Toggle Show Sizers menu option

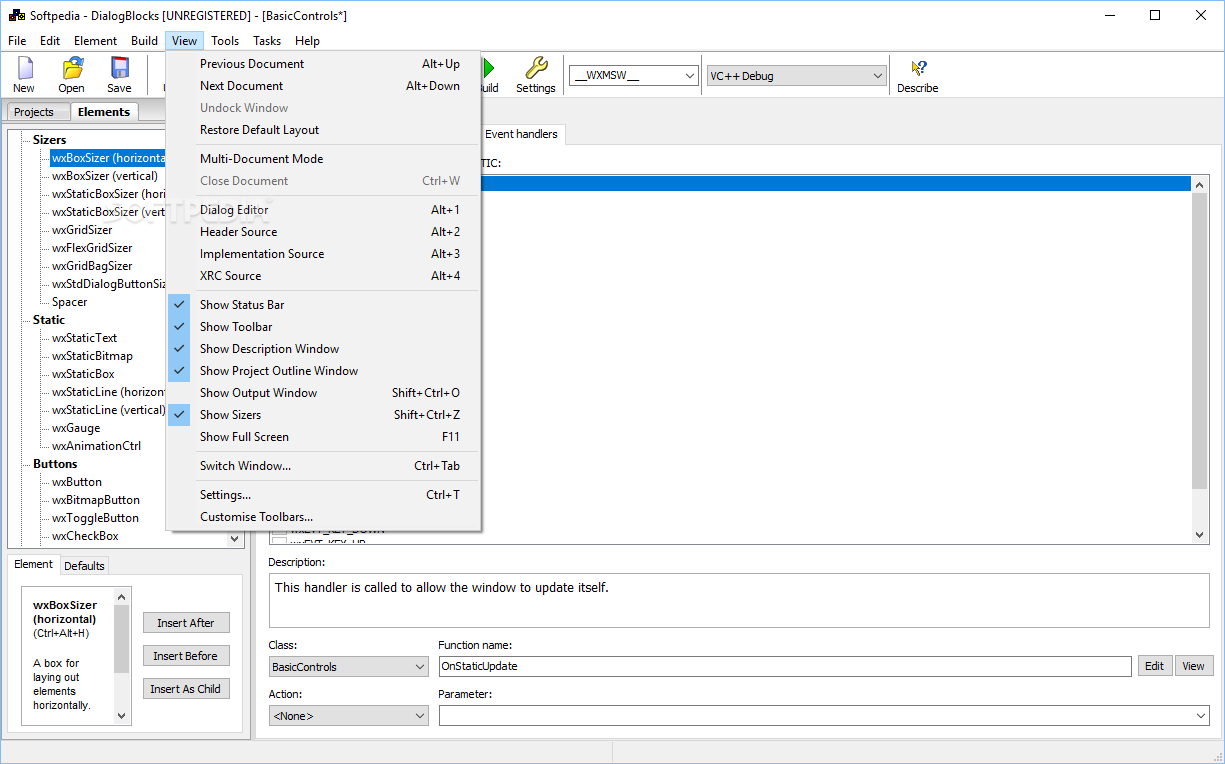324,415
